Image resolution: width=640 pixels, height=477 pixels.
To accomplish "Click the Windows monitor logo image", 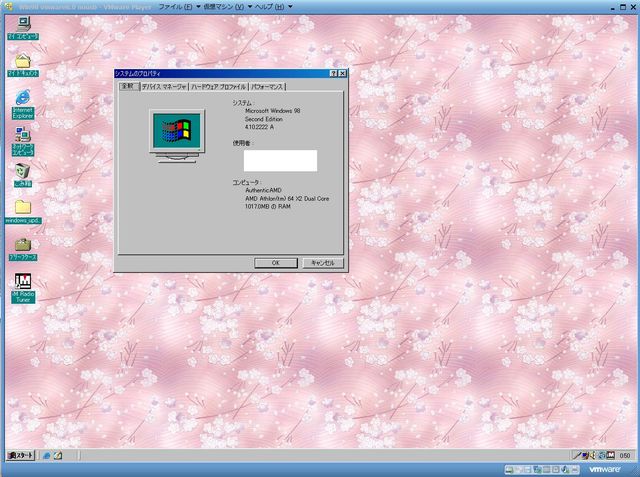I will coord(177,137).
